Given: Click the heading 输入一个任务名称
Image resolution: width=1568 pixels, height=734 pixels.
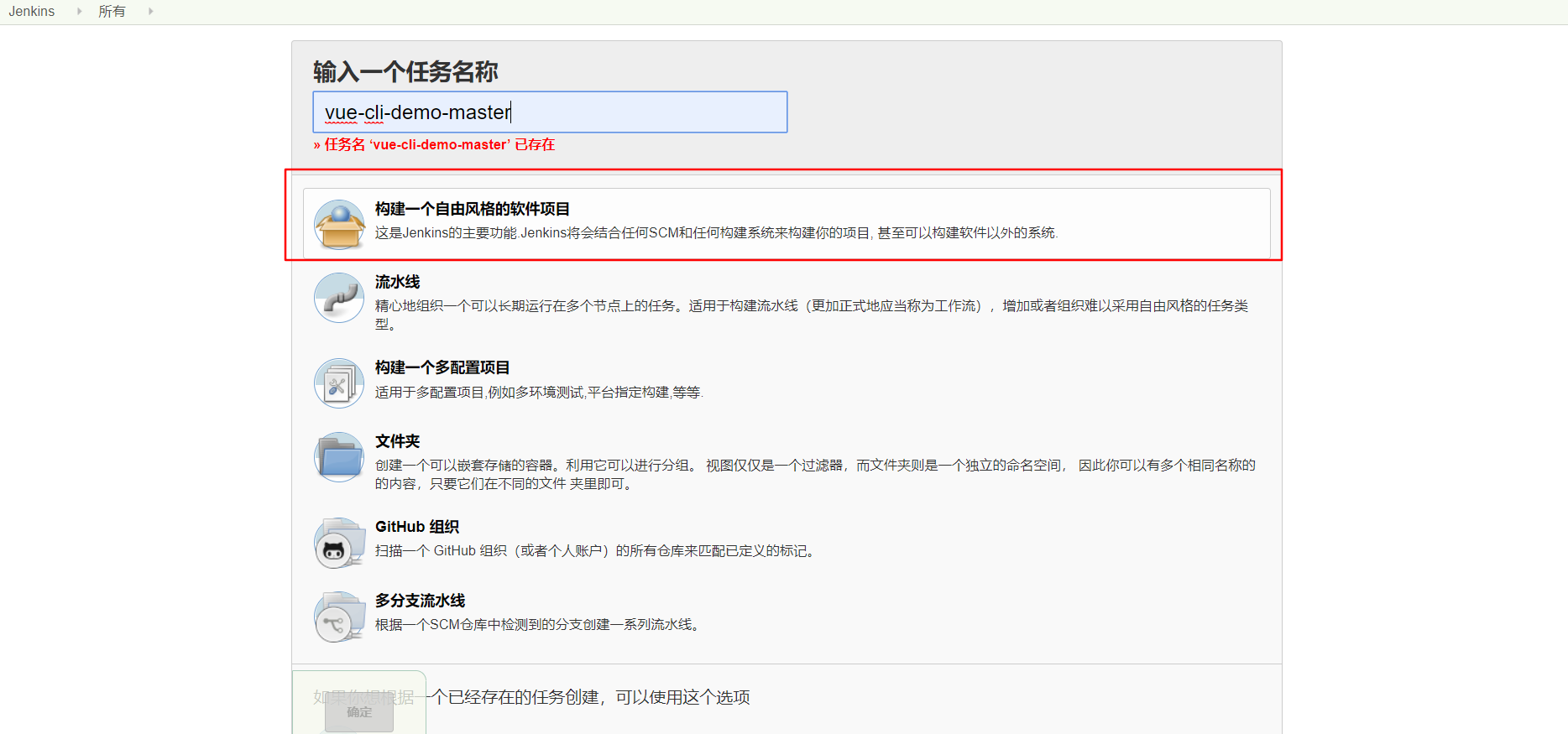Looking at the screenshot, I should point(405,72).
